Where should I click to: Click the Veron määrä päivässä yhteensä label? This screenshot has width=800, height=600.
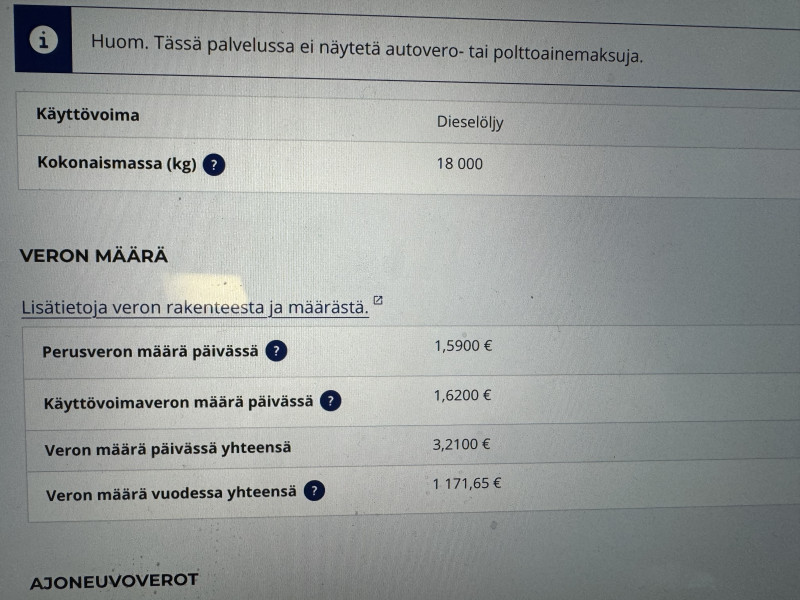(168, 448)
